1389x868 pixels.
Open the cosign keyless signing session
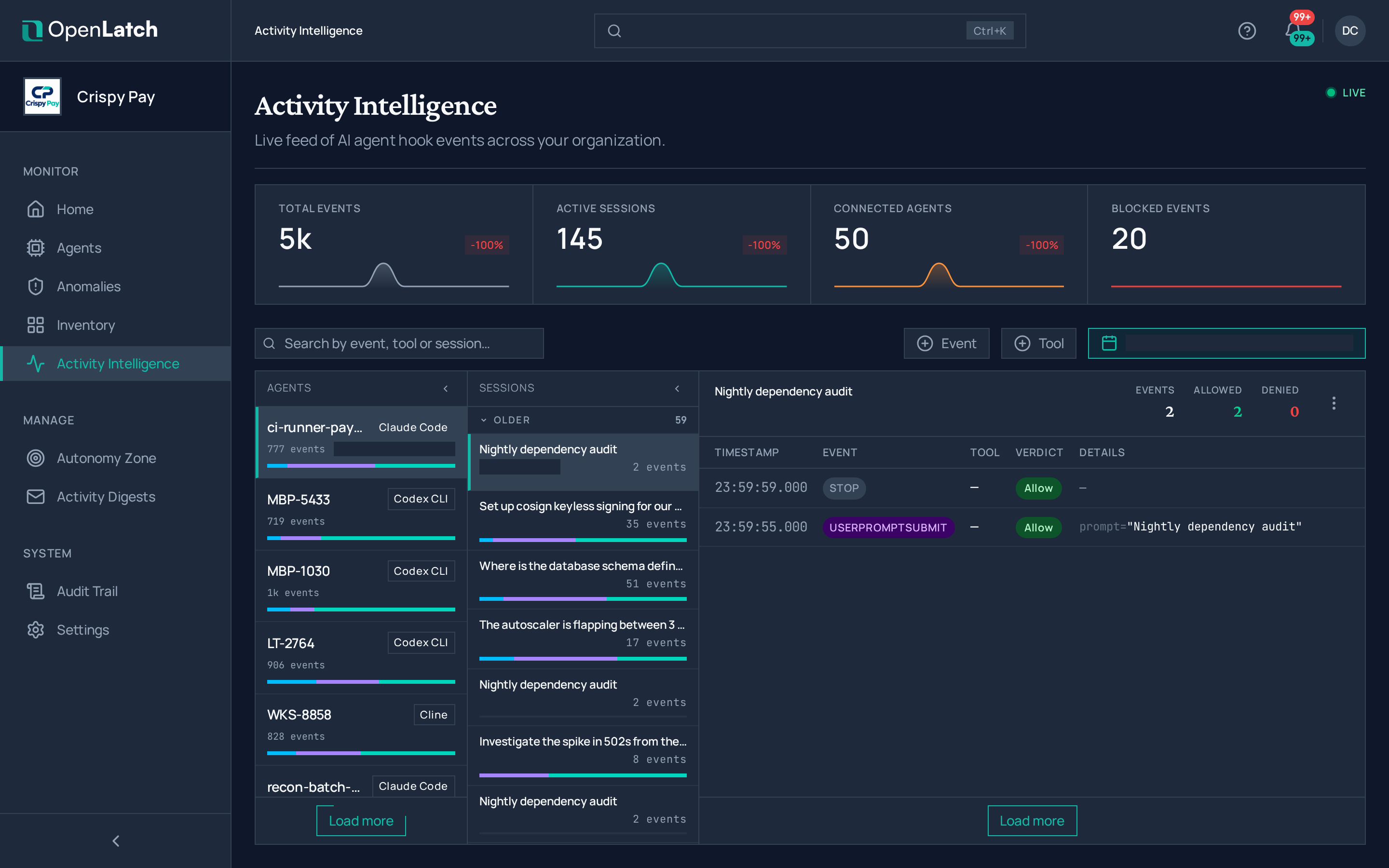[x=583, y=520]
